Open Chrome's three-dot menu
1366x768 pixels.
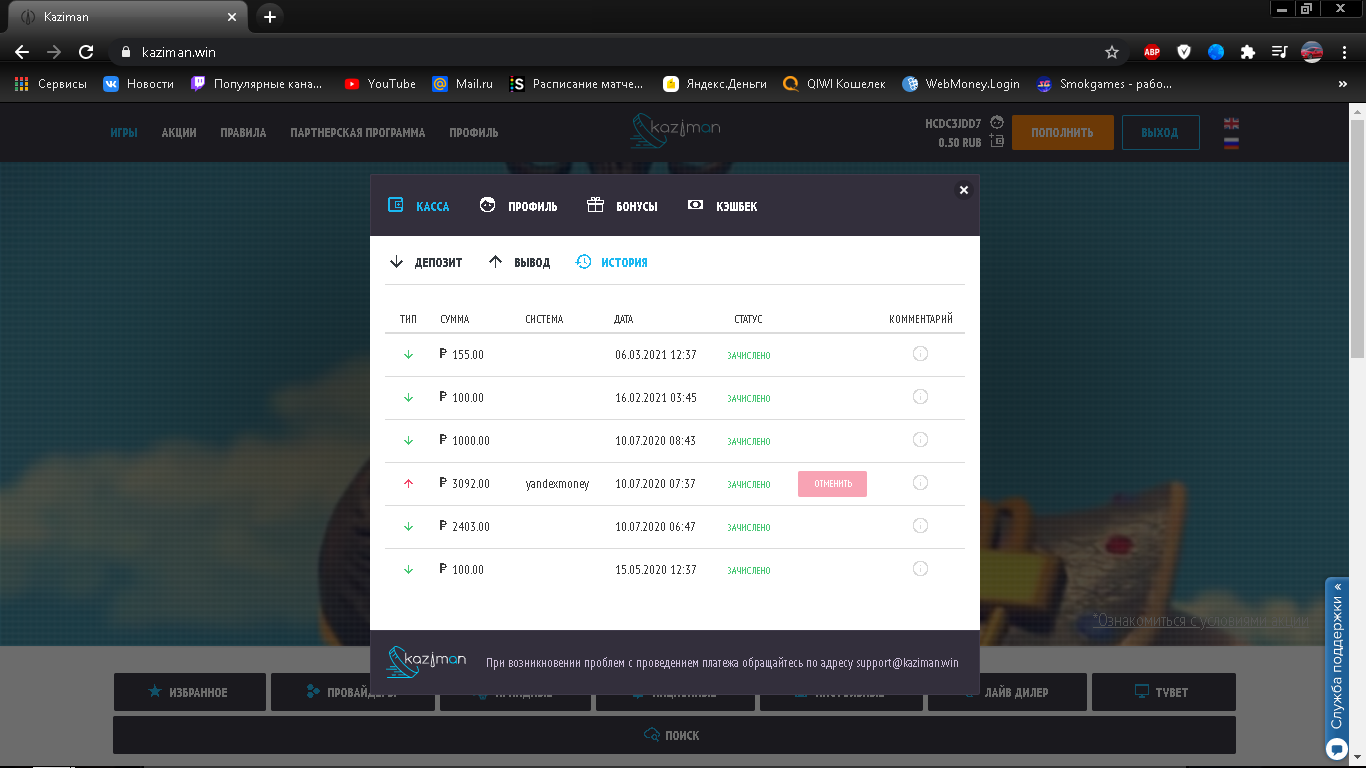pyautogui.click(x=1343, y=52)
